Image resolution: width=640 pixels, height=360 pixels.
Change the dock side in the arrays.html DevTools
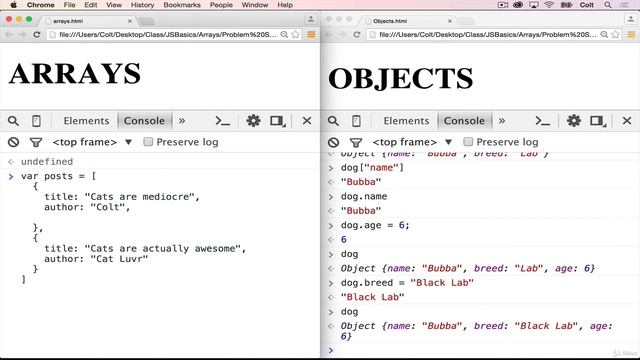278,121
